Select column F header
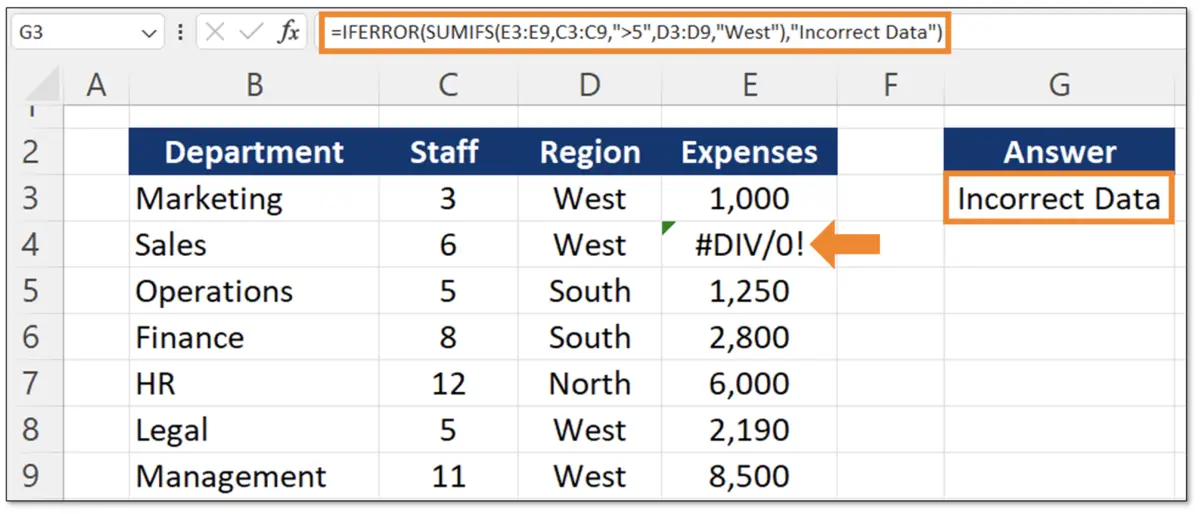The height and width of the screenshot is (514, 1200). (891, 85)
